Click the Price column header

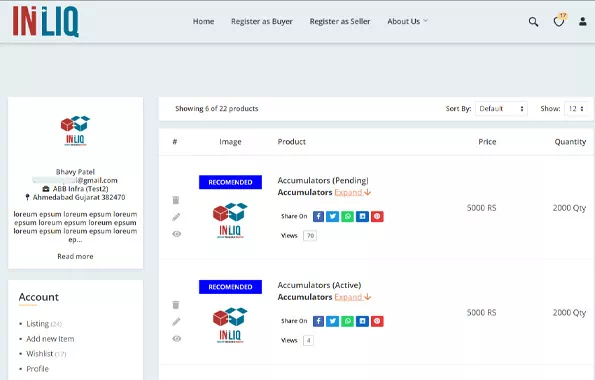[x=487, y=142]
